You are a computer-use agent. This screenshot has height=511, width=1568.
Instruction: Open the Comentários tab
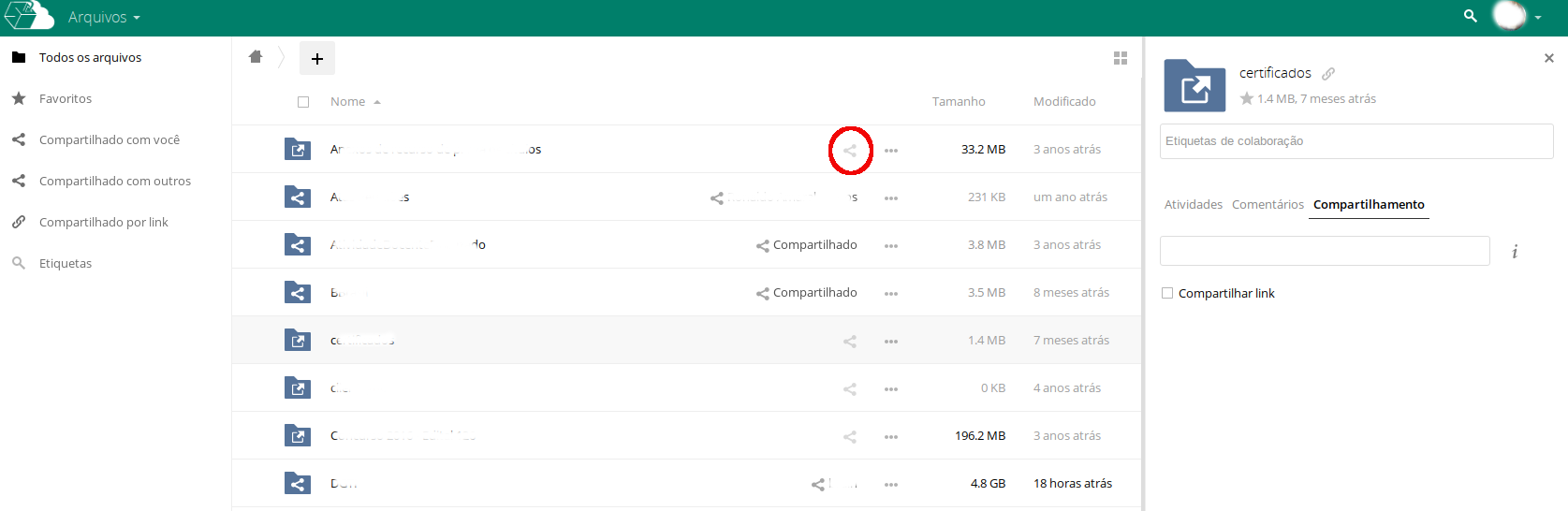[x=1268, y=204]
